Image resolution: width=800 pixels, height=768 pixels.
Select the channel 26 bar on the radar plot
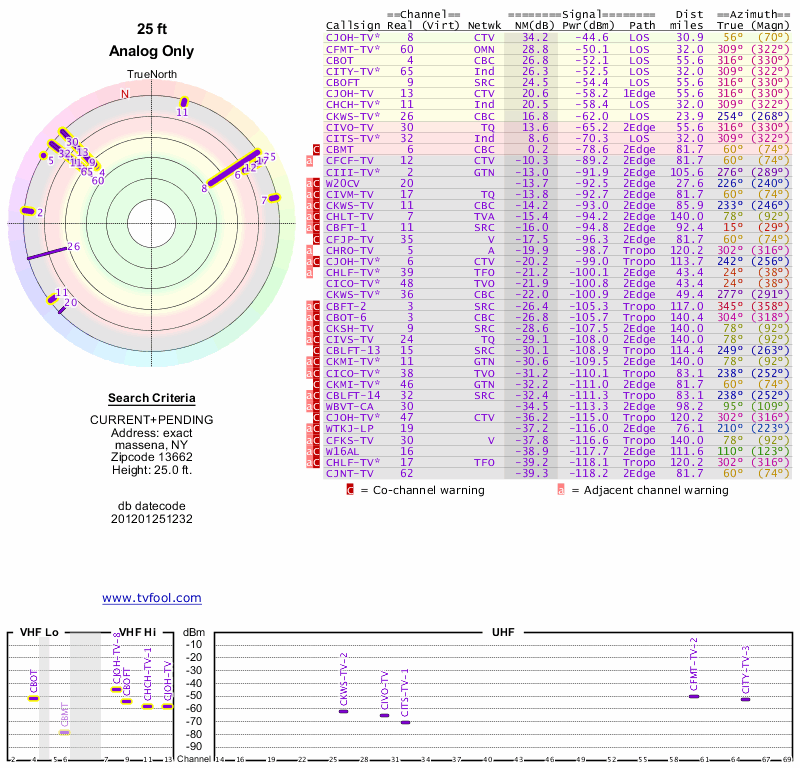coord(46,254)
